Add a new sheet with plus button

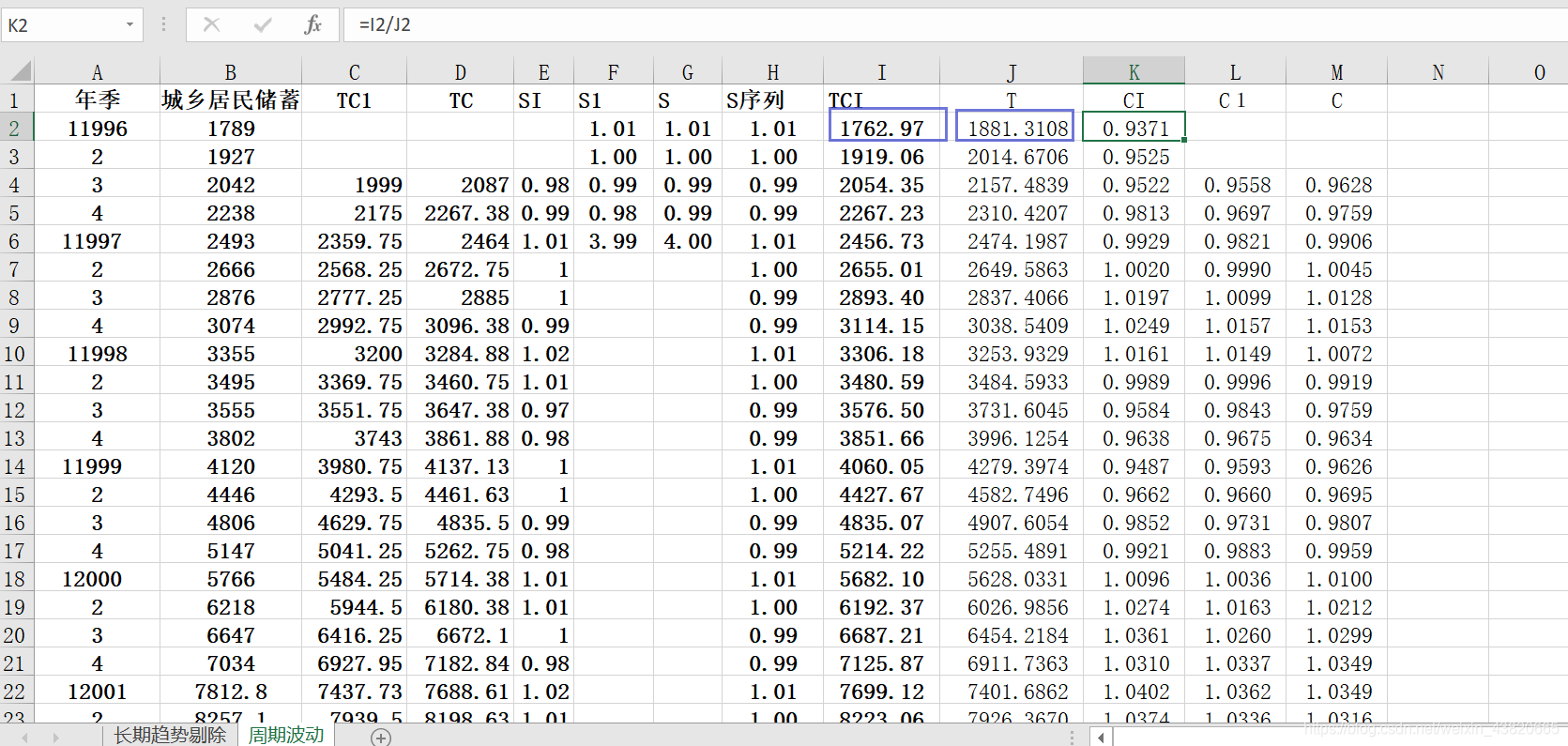coord(380,737)
